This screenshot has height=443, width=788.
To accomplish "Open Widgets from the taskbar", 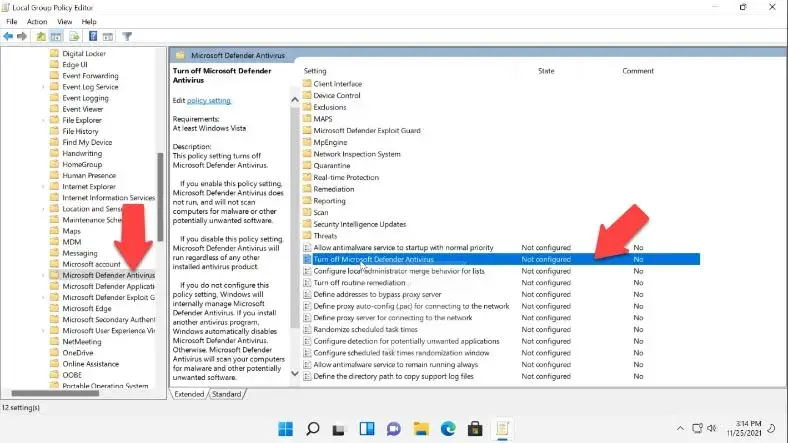I will point(367,428).
